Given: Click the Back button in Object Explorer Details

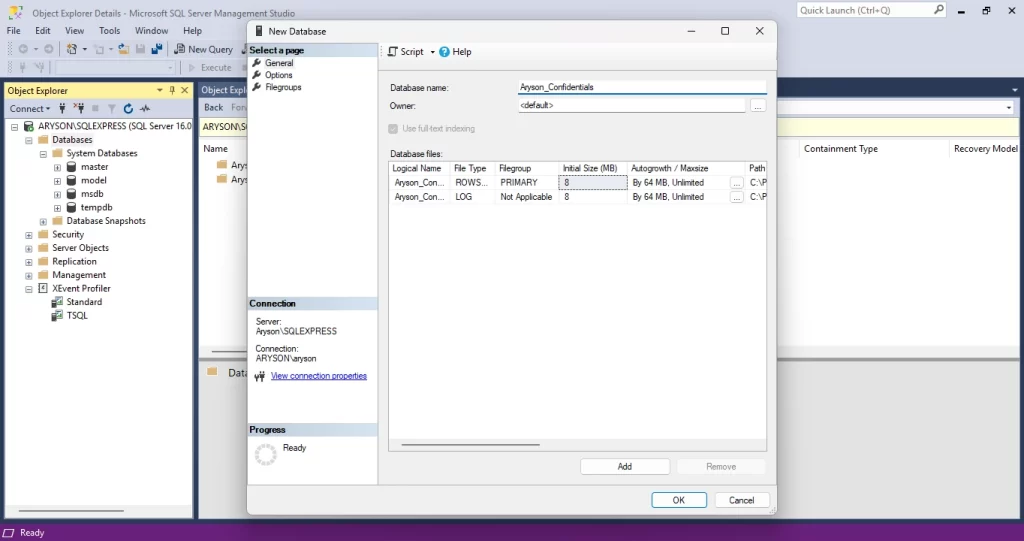Looking at the screenshot, I should [x=214, y=107].
